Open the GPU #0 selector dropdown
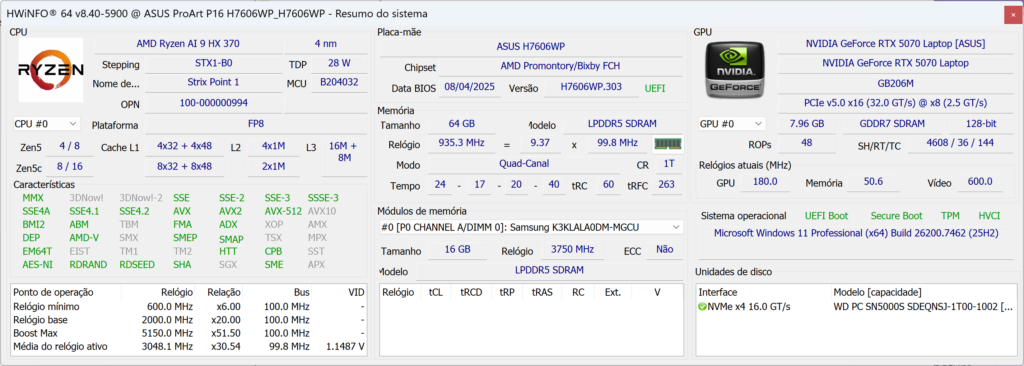 click(x=732, y=124)
